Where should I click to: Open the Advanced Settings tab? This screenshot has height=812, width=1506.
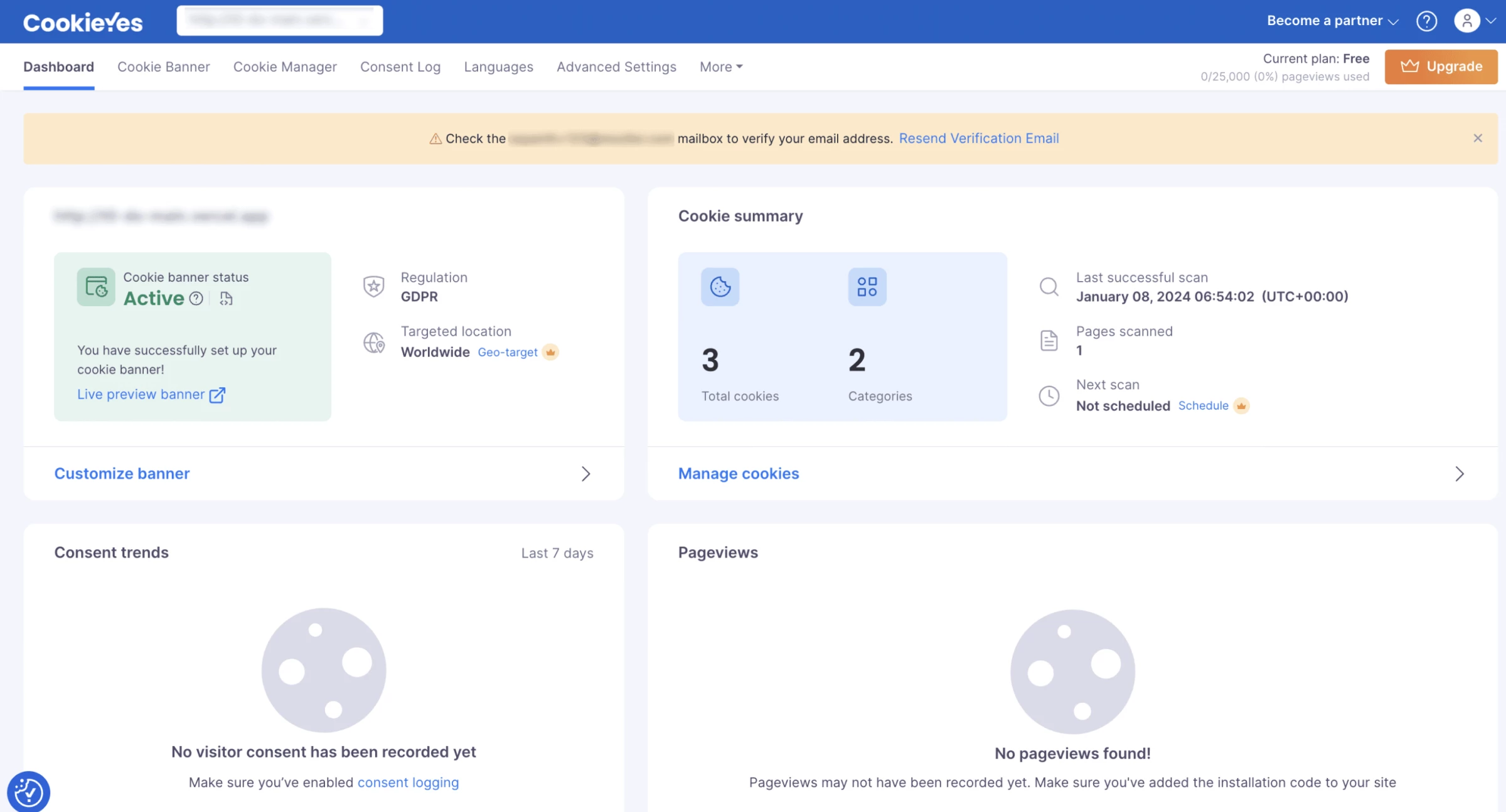tap(616, 67)
